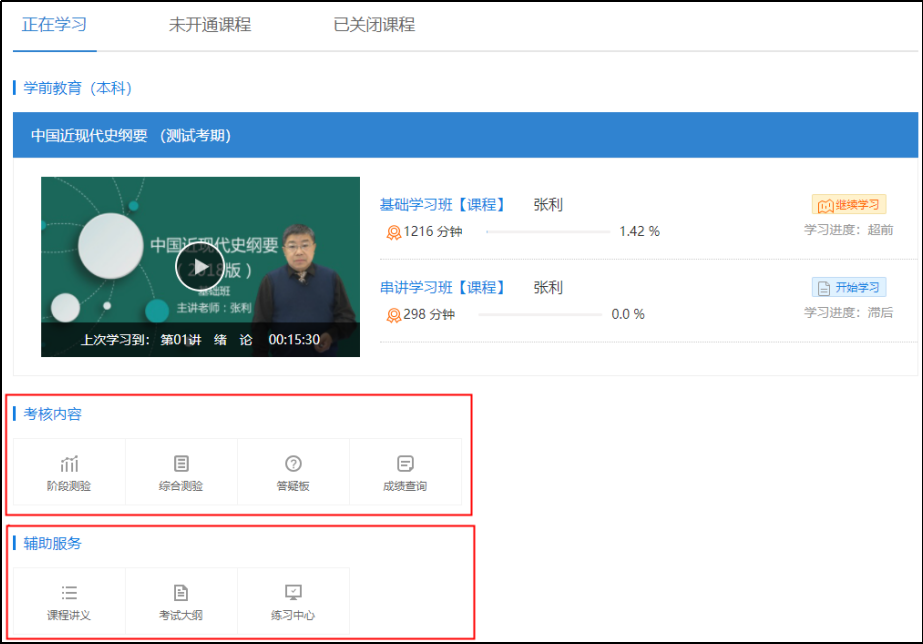
Task: Open the 串讲学习班【课程】 link
Action: 443,287
